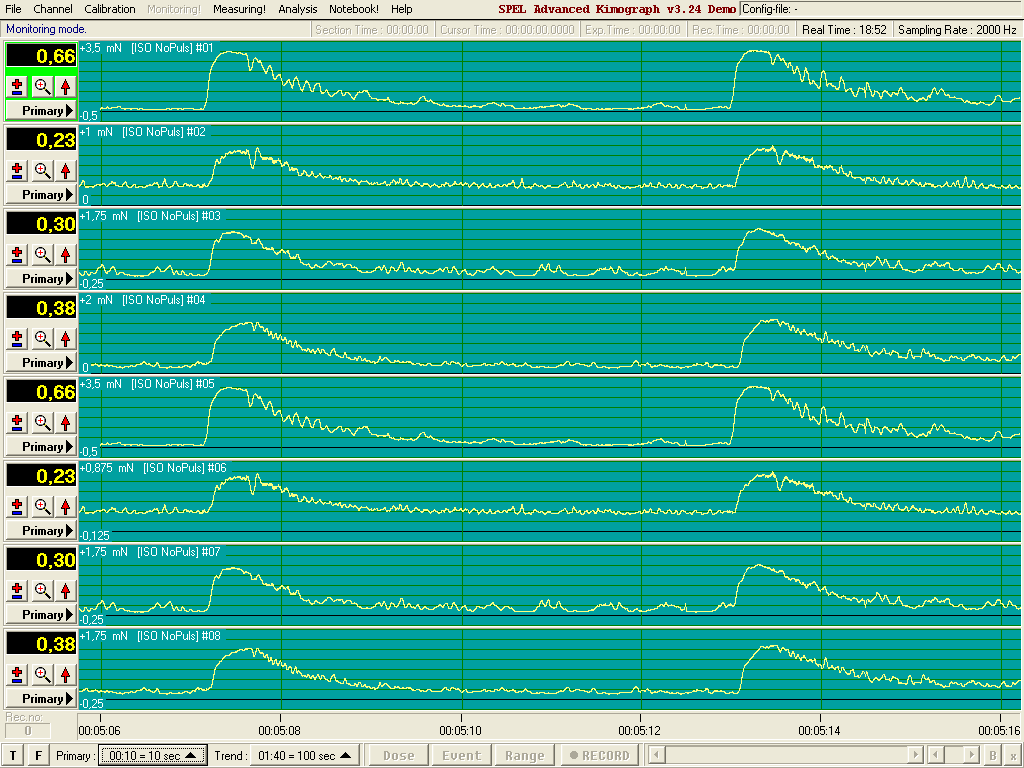Viewport: 1024px width, 768px height.
Task: Click the red up-arrow icon for channel #02
Action: point(65,170)
